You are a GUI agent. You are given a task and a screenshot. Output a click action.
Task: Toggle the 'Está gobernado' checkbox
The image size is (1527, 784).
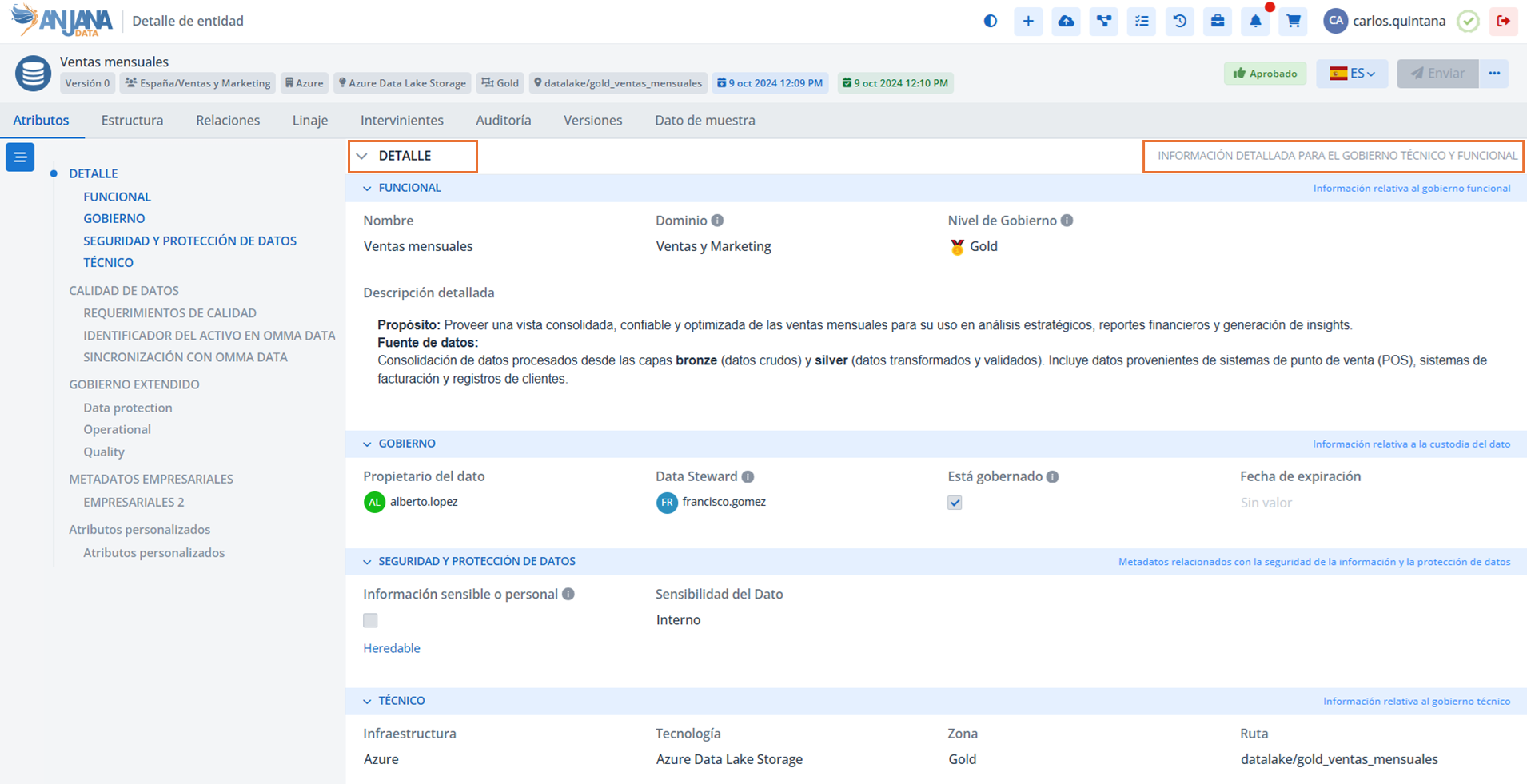pos(955,503)
